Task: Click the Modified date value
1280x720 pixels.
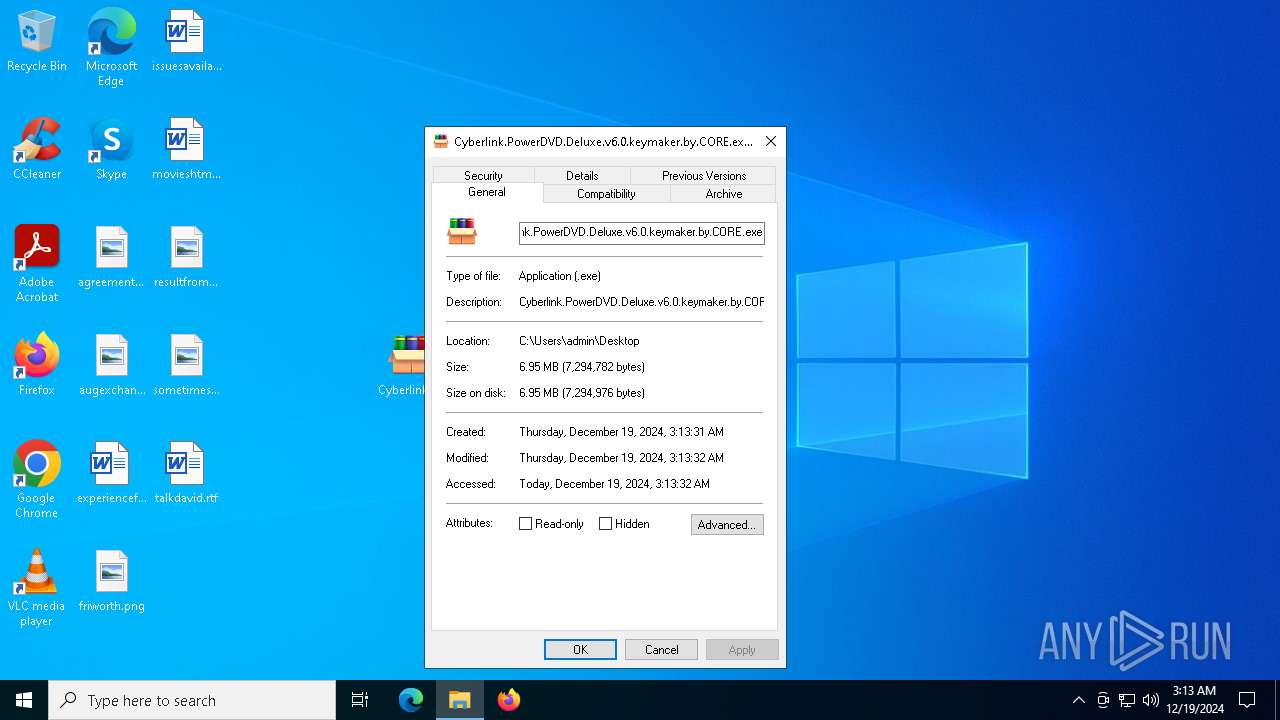Action: pyautogui.click(x=621, y=458)
